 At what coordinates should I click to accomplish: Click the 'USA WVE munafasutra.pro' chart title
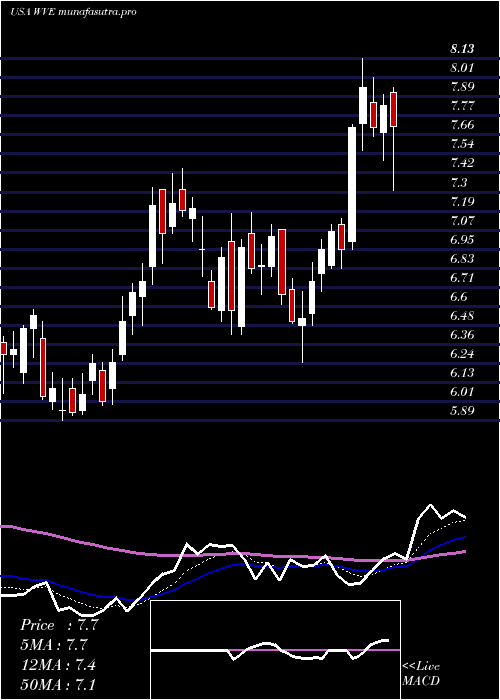pyautogui.click(x=73, y=12)
